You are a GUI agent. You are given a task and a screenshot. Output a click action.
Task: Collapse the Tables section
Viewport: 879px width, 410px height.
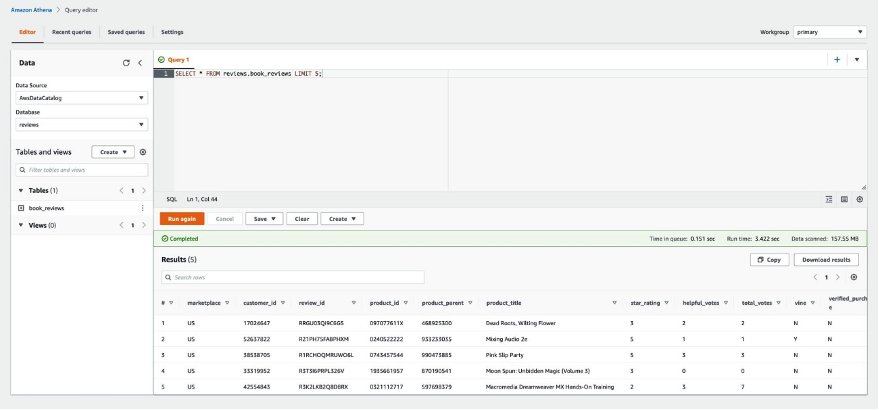coord(21,191)
